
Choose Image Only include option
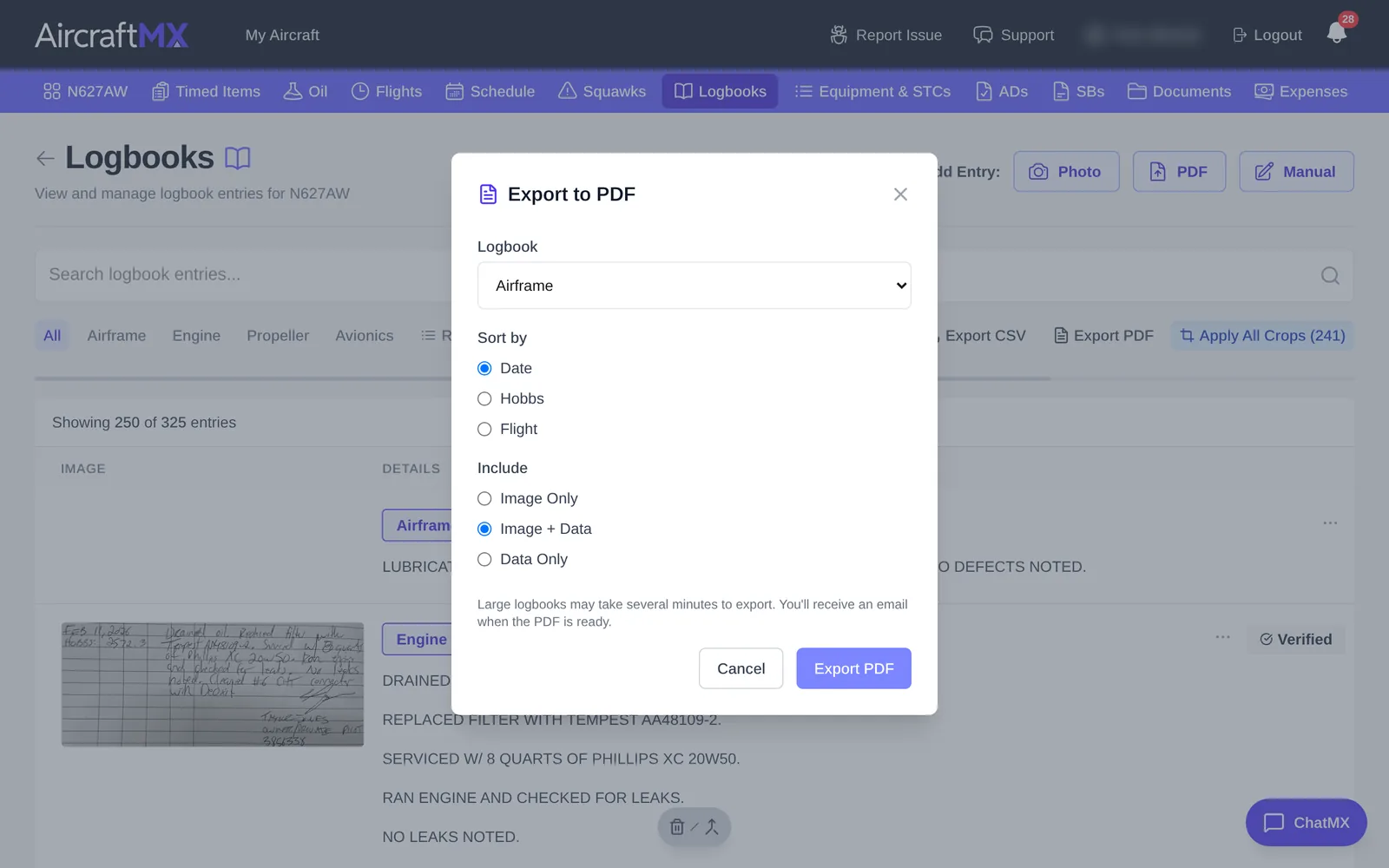(x=484, y=498)
